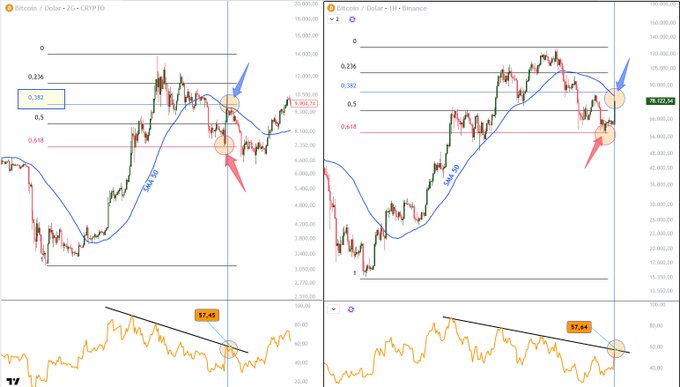This screenshot has height=387, width=680.
Task: Click the TradingView logo in the left RSI pane
Action: point(13,381)
